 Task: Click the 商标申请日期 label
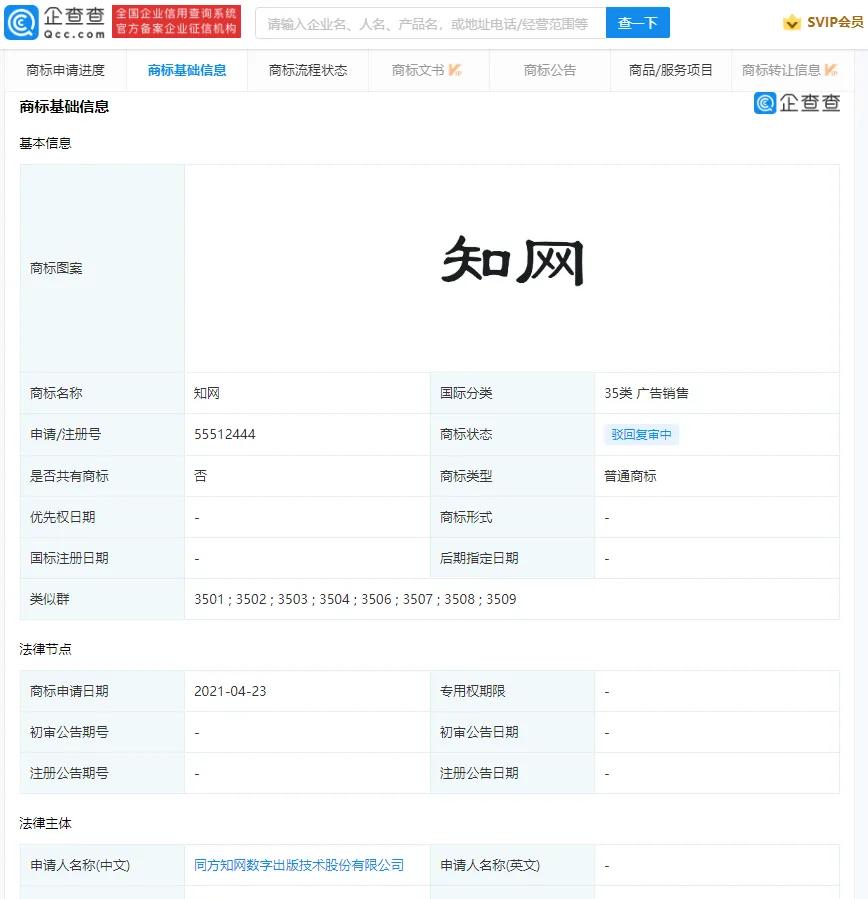coord(69,691)
